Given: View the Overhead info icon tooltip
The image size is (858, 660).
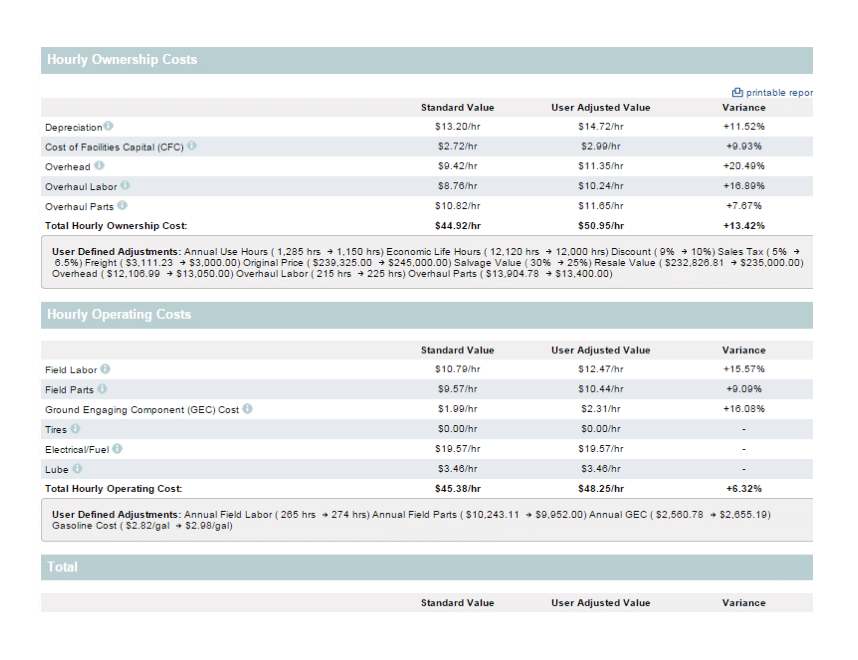Looking at the screenshot, I should (99, 166).
